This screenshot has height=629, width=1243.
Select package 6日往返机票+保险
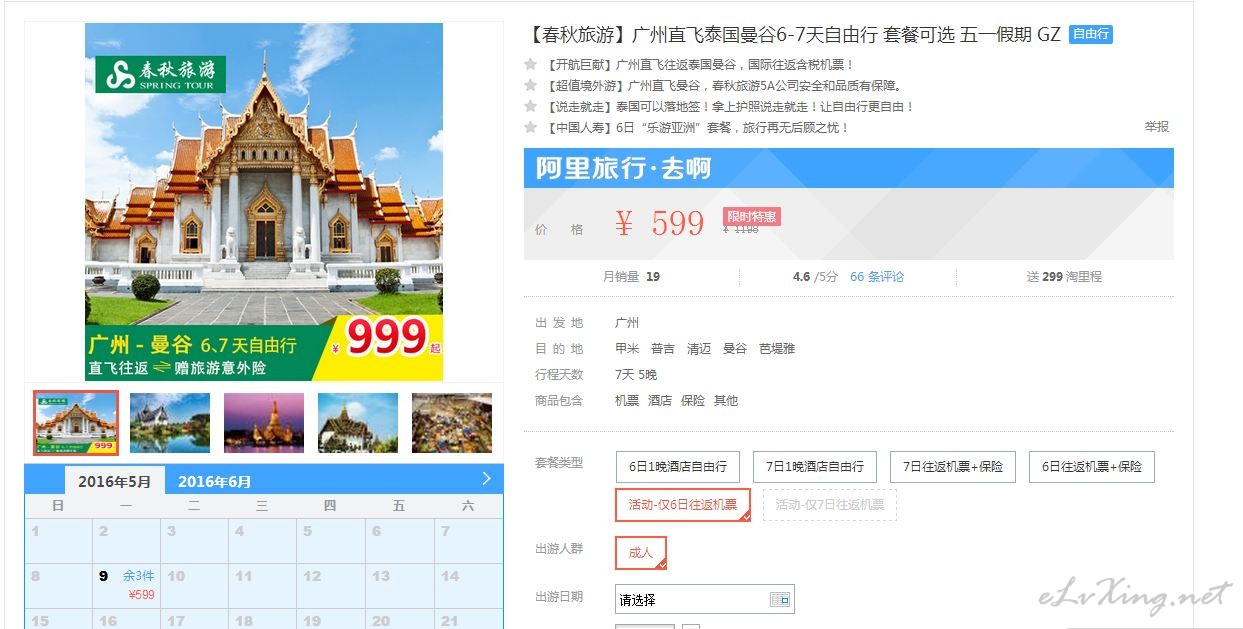[x=1092, y=467]
